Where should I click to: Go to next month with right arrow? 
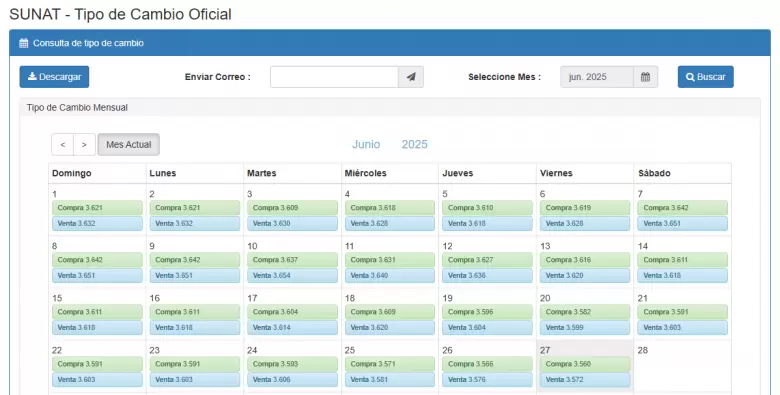click(x=85, y=145)
